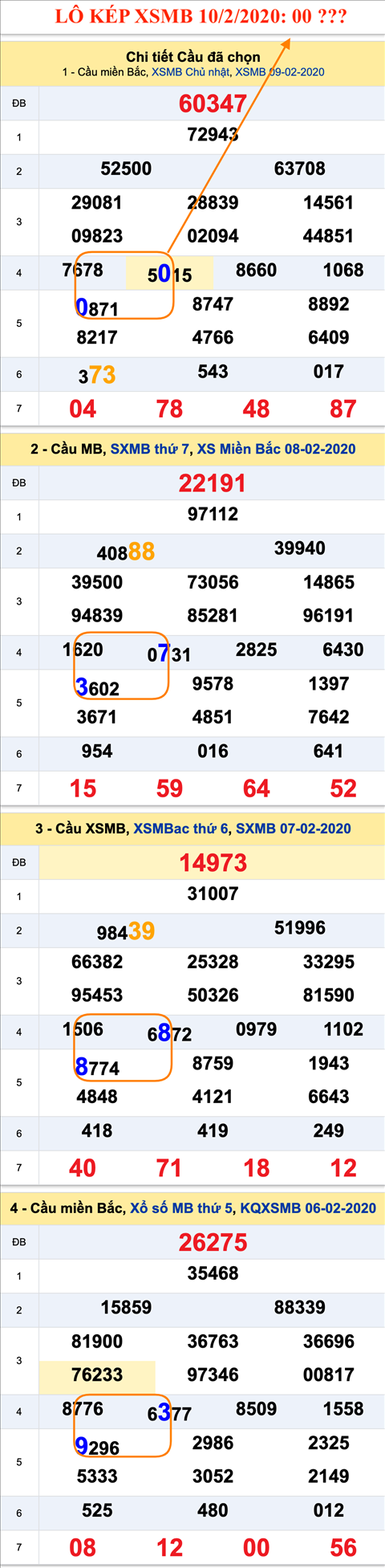The height and width of the screenshot is (1568, 385).
Task: Click the Chi tiết Cầu đã chọn heading
Action: [x=193, y=56]
